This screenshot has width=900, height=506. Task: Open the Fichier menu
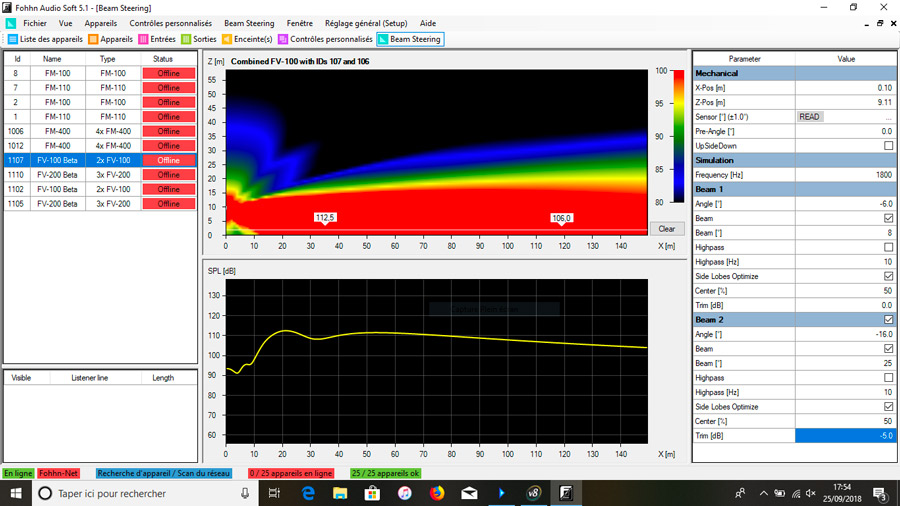35,24
